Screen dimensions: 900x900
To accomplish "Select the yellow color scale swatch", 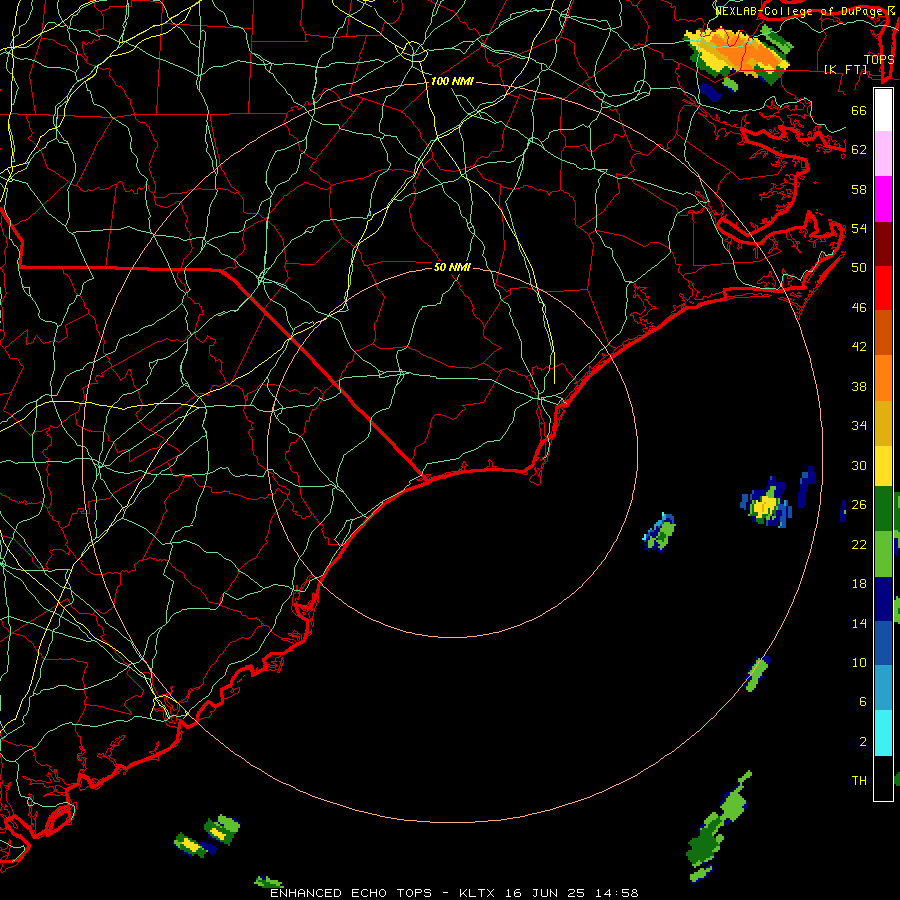I will (883, 465).
